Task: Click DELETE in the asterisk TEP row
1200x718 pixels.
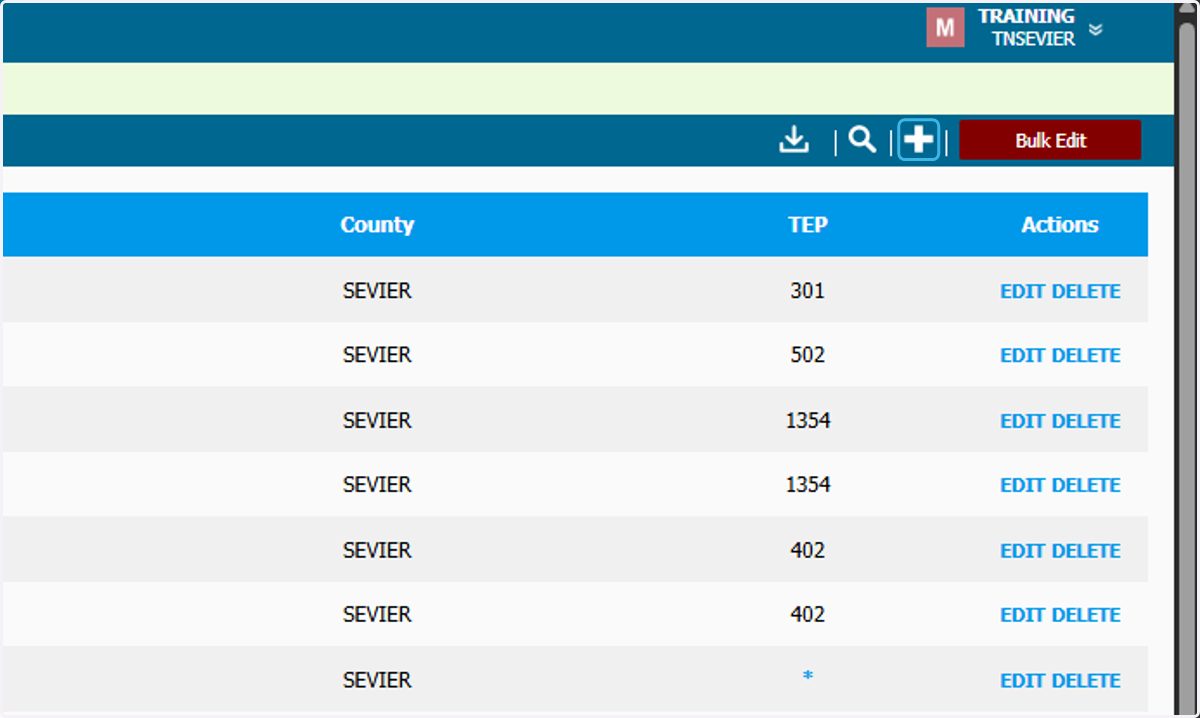Action: (x=1086, y=681)
